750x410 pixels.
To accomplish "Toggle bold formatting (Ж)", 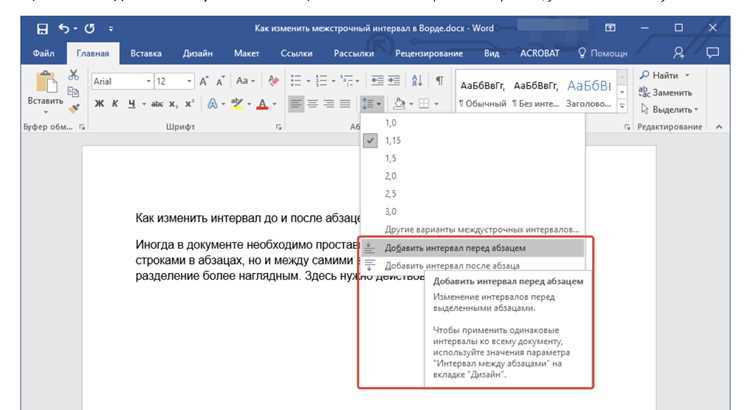I will [99, 104].
